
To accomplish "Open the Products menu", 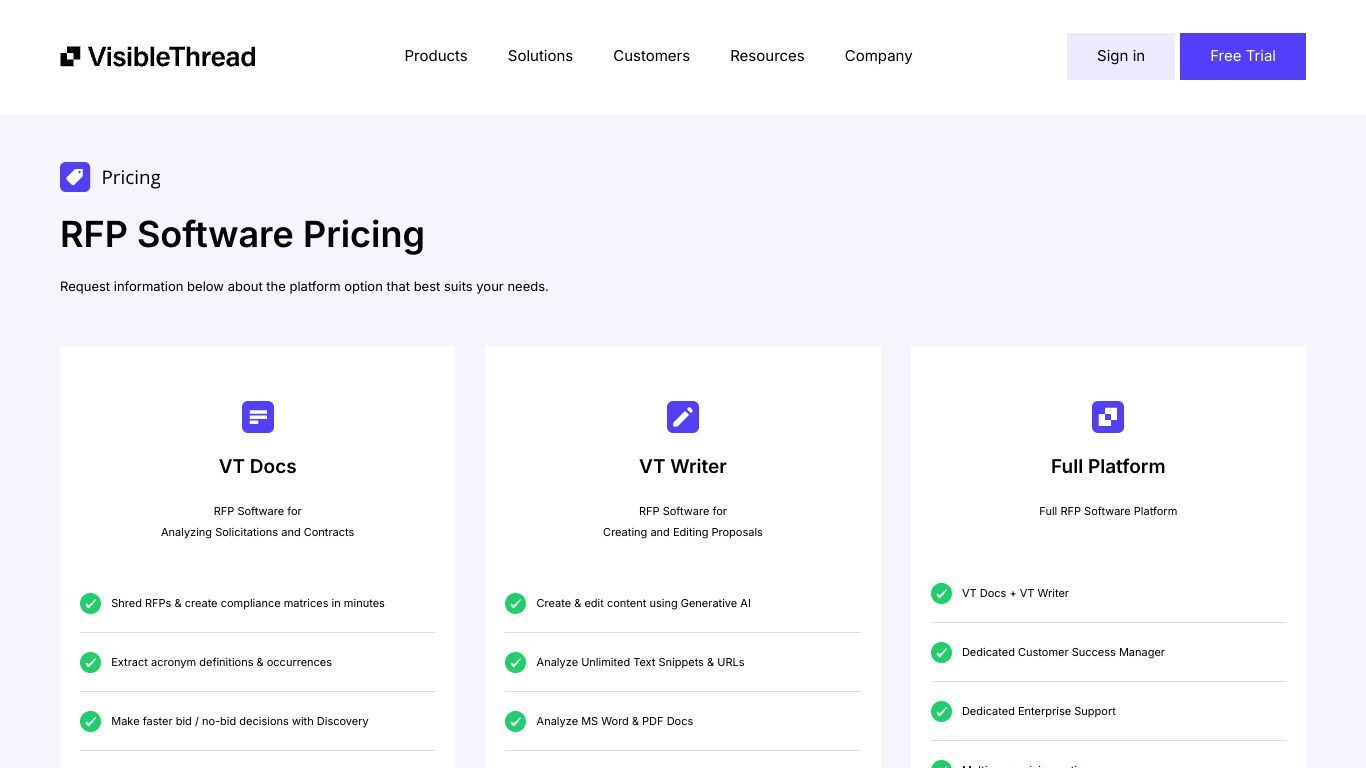I will pos(436,56).
